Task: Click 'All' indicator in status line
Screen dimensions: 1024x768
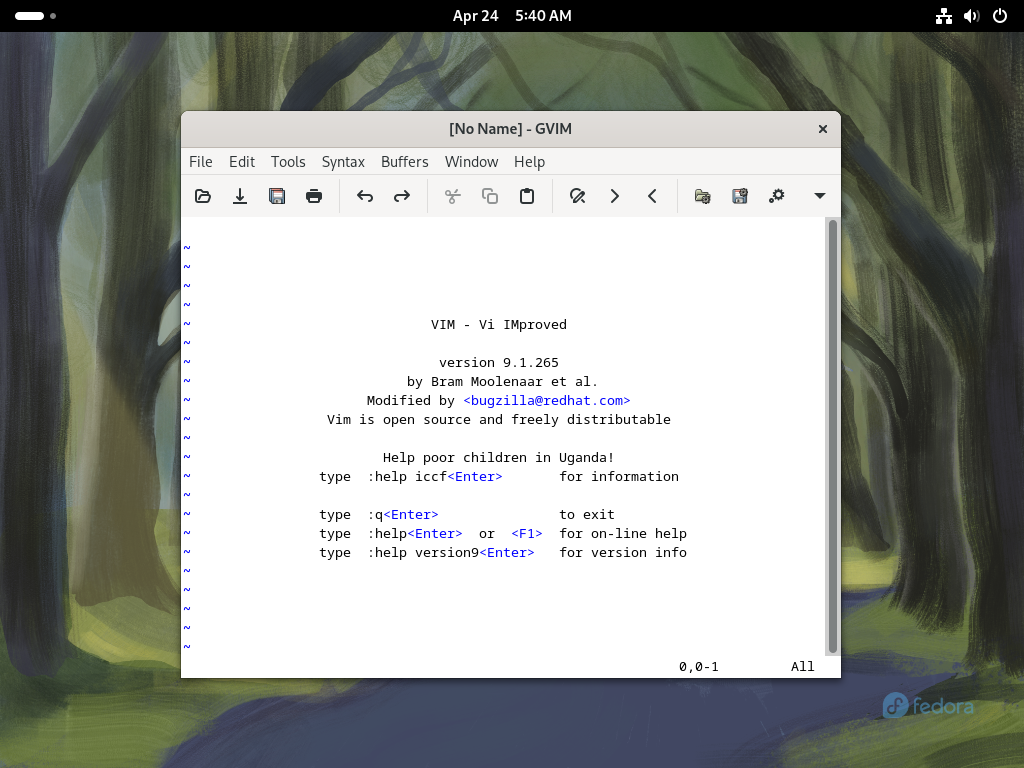Action: pos(803,666)
